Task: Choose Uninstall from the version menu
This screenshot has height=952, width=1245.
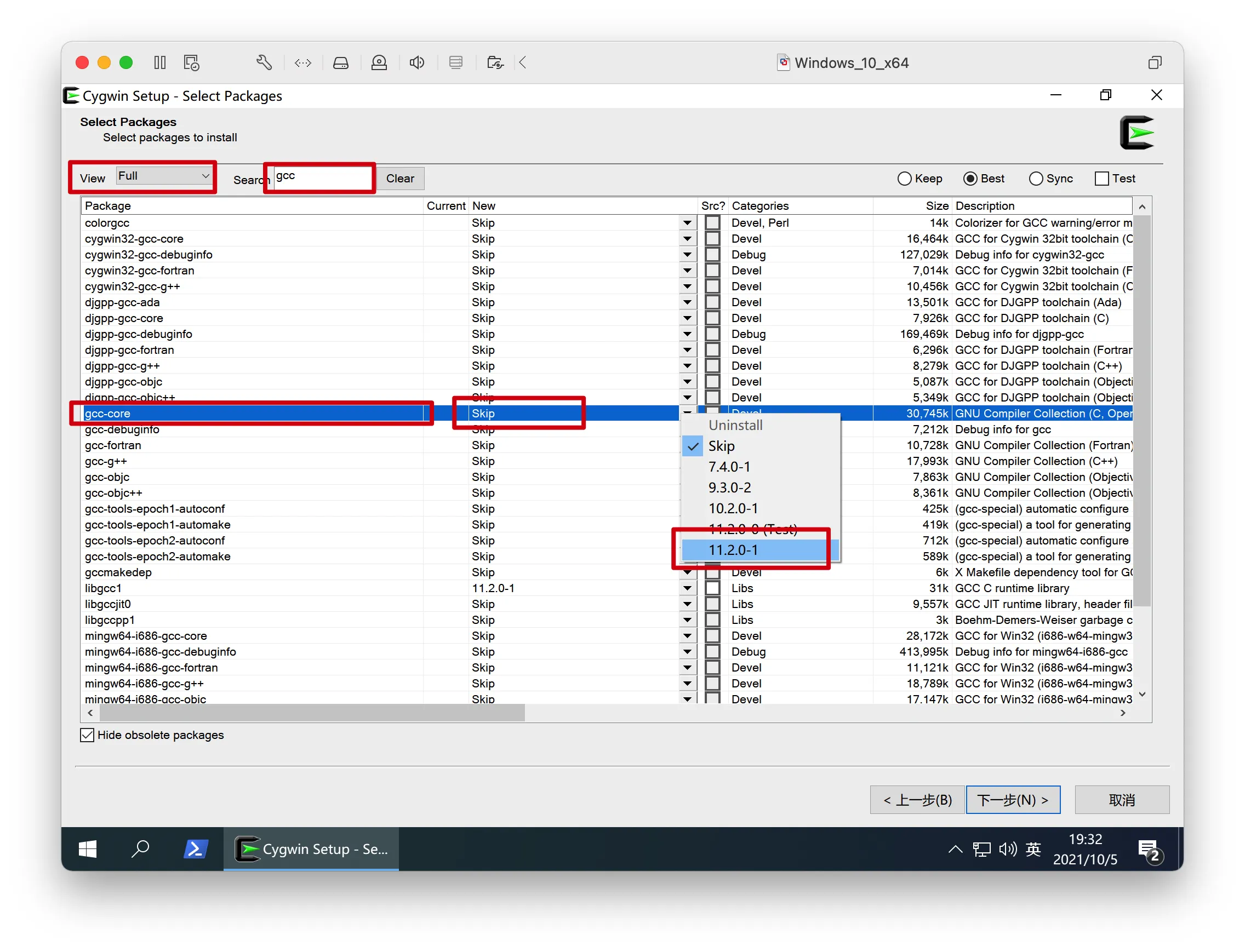Action: click(x=759, y=425)
